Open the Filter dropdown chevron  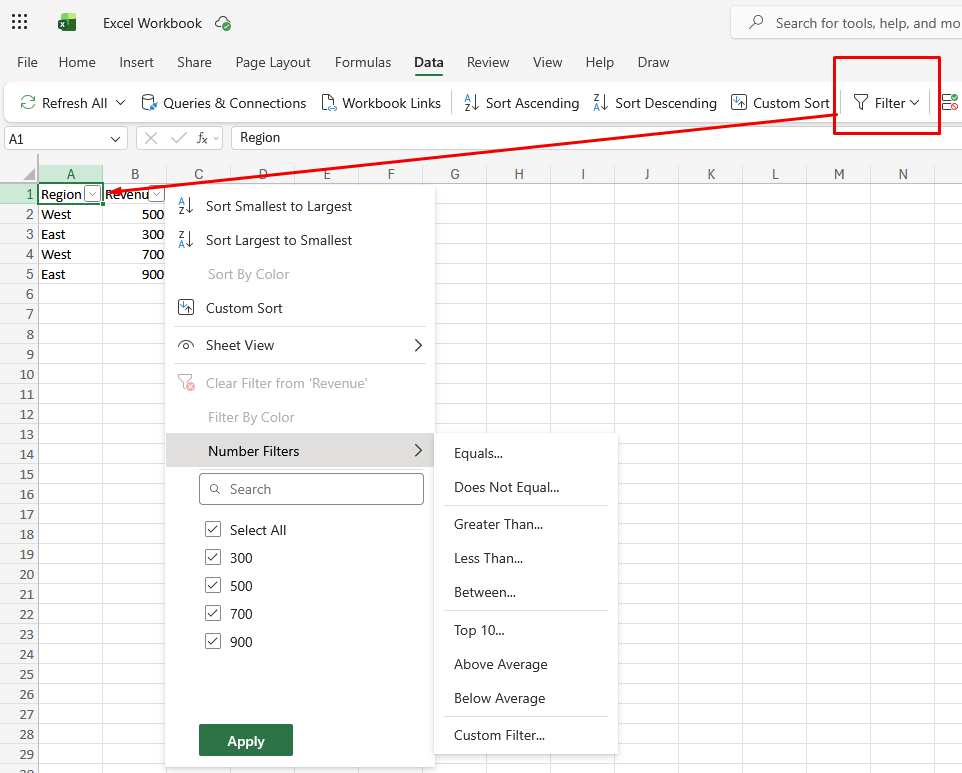click(915, 103)
